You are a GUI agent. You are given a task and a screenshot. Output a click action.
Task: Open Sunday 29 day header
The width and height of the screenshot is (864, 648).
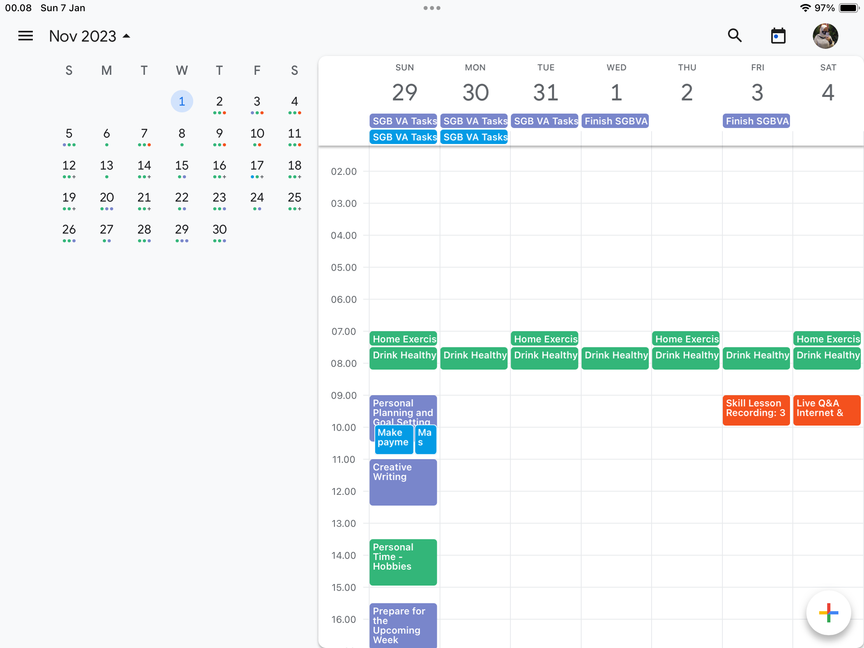coord(404,85)
